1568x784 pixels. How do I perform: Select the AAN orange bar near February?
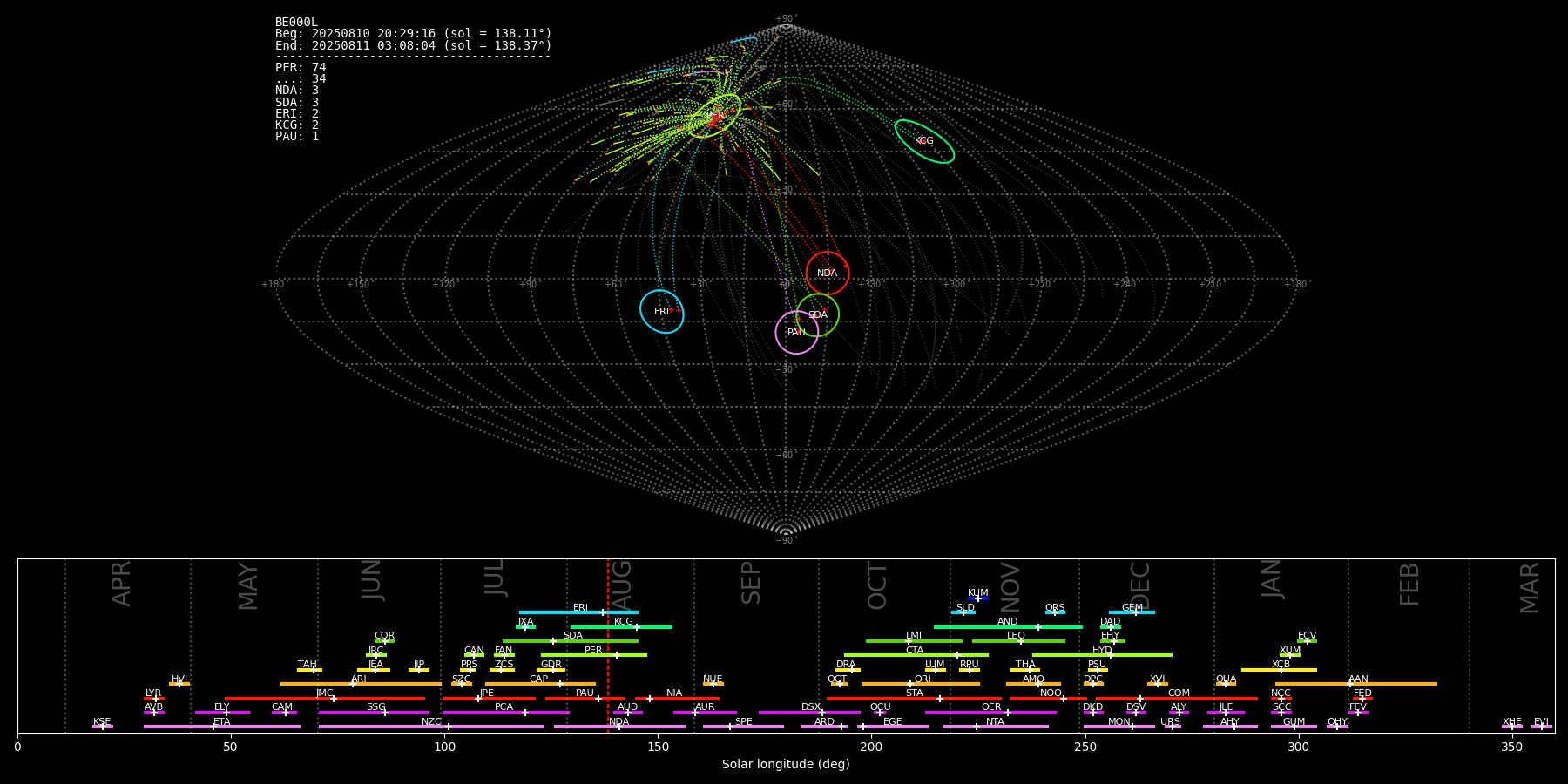click(x=1356, y=684)
